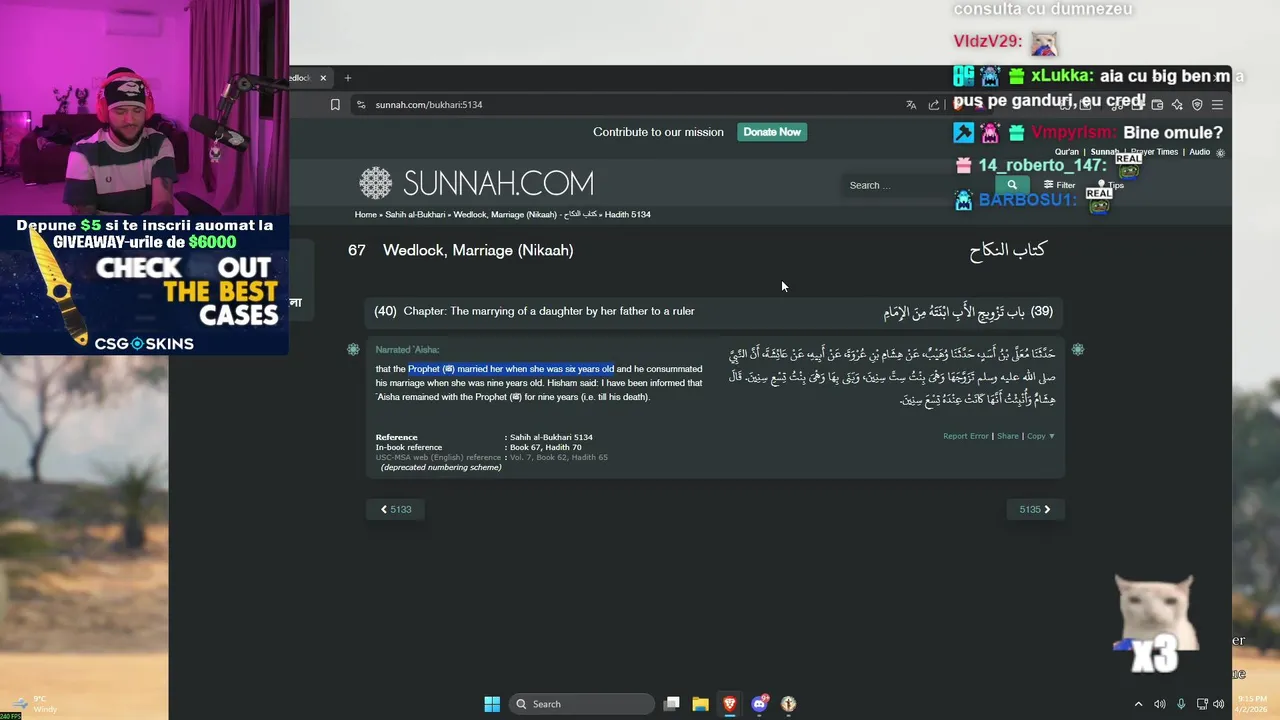Open the weather widget on taskbar
The width and height of the screenshot is (1280, 720).
tap(34, 704)
